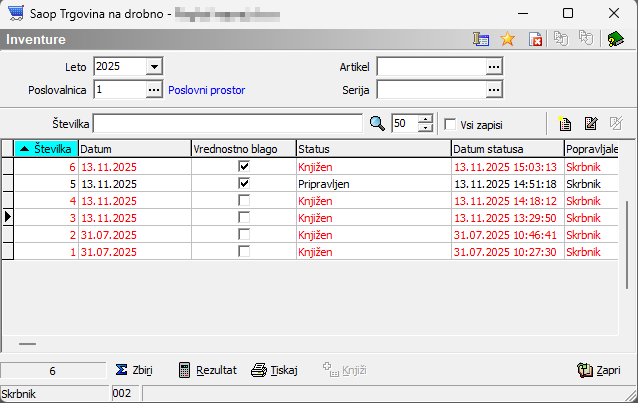The height and width of the screenshot is (403, 638).
Task: Decrease the record count spinner value
Action: [425, 128]
